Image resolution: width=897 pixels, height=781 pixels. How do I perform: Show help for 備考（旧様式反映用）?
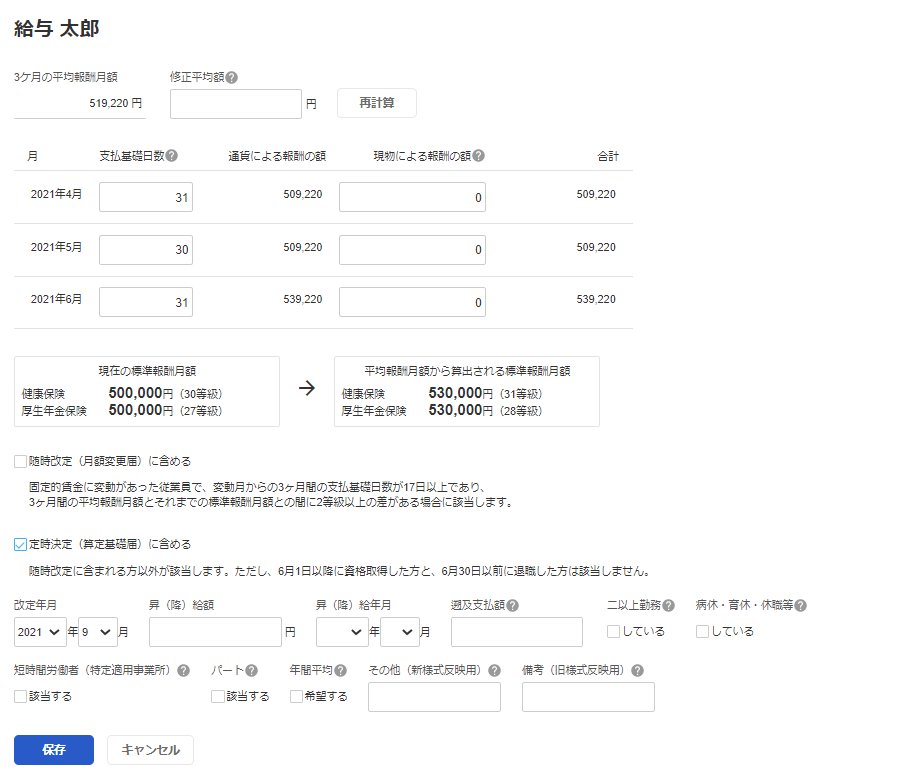tap(638, 671)
